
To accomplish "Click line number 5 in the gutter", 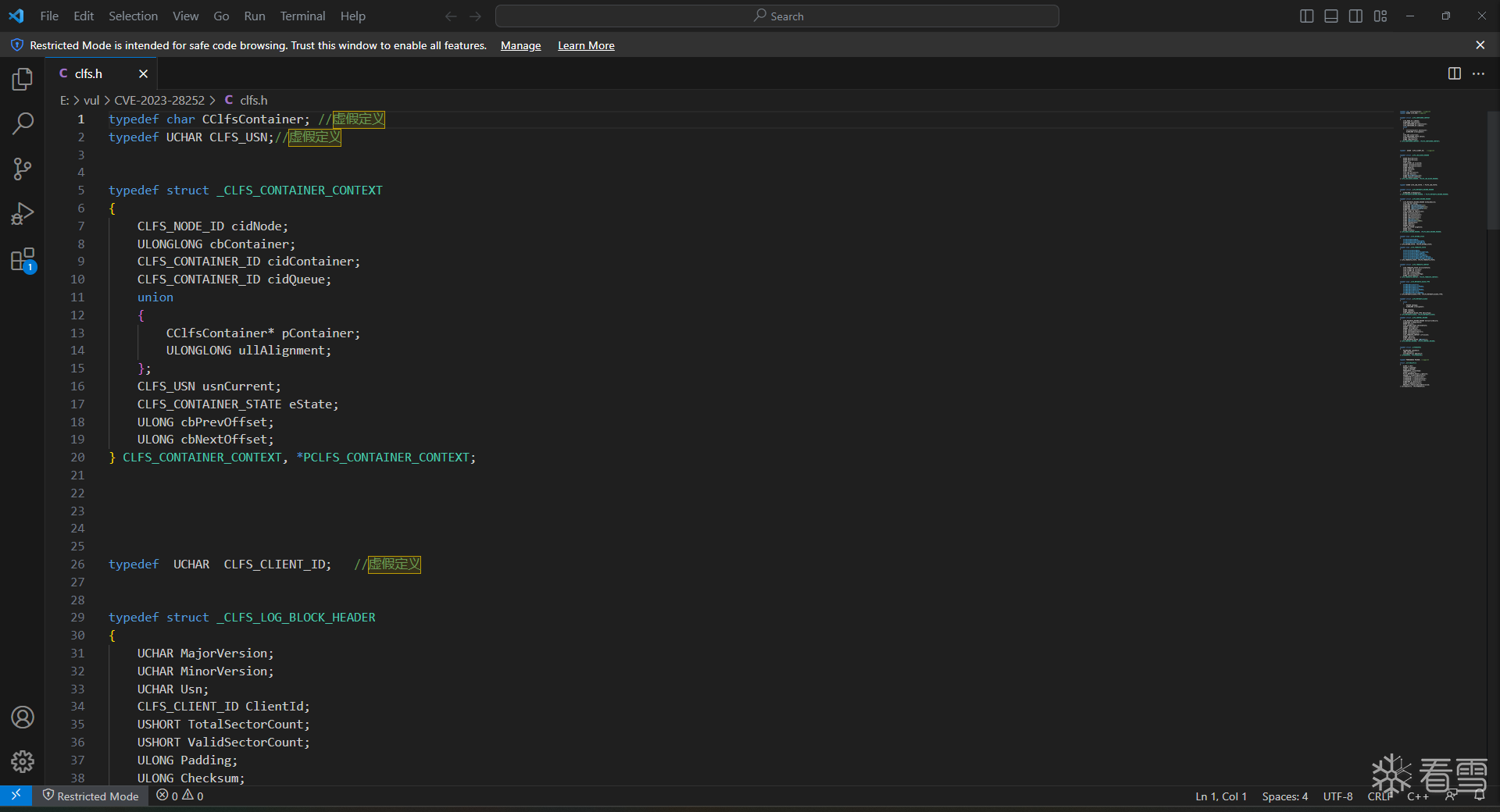I will coord(80,191).
